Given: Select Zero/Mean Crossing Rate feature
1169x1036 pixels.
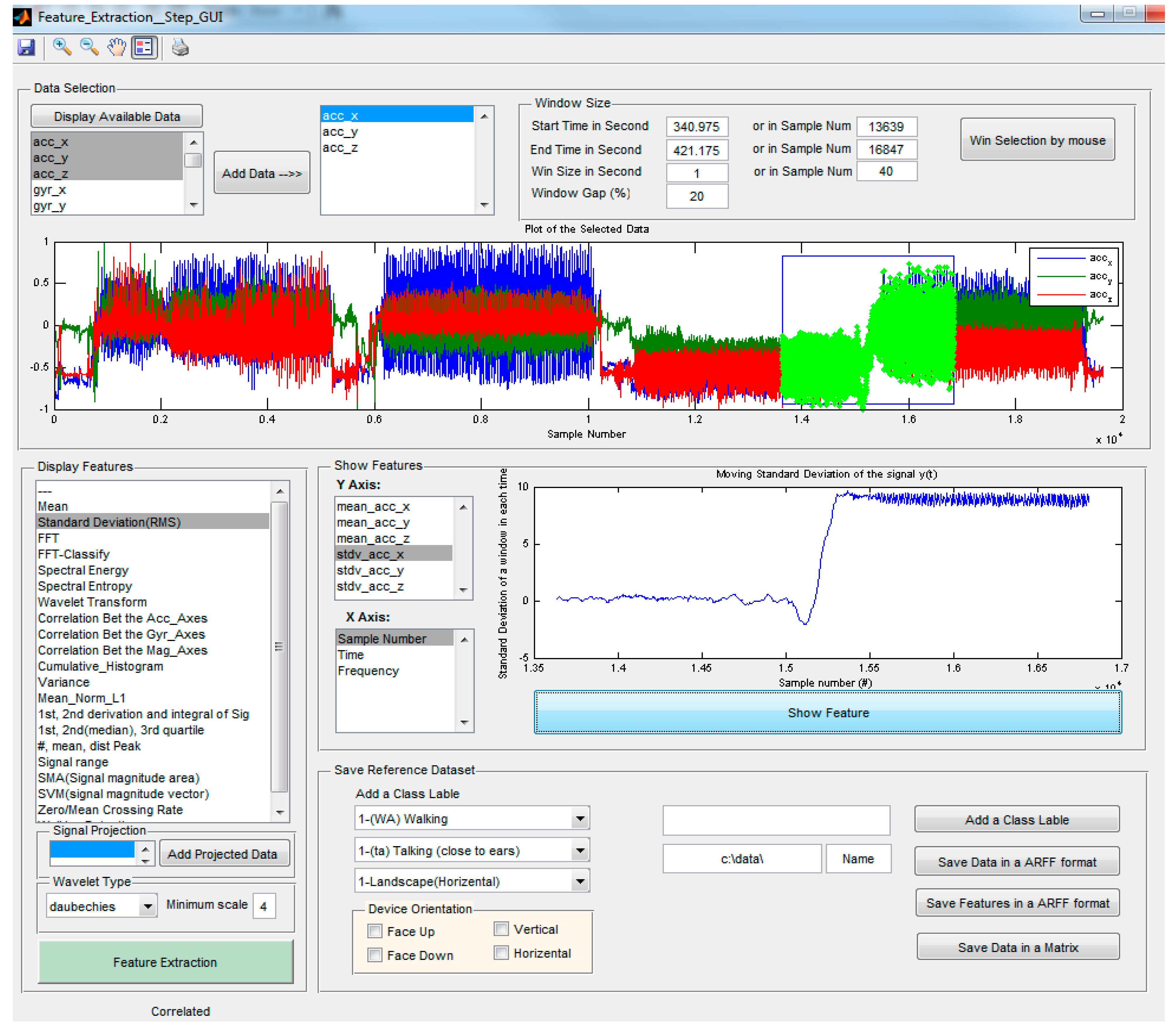Looking at the screenshot, I should pyautogui.click(x=153, y=810).
